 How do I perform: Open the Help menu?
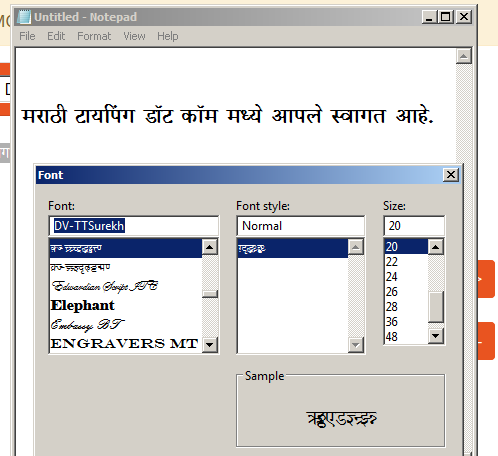[x=168, y=36]
